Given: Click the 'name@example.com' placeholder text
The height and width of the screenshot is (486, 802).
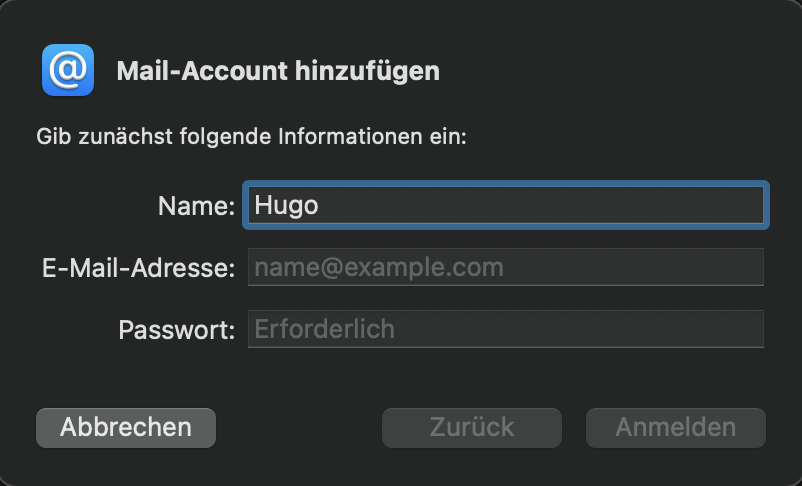Looking at the screenshot, I should [379, 267].
